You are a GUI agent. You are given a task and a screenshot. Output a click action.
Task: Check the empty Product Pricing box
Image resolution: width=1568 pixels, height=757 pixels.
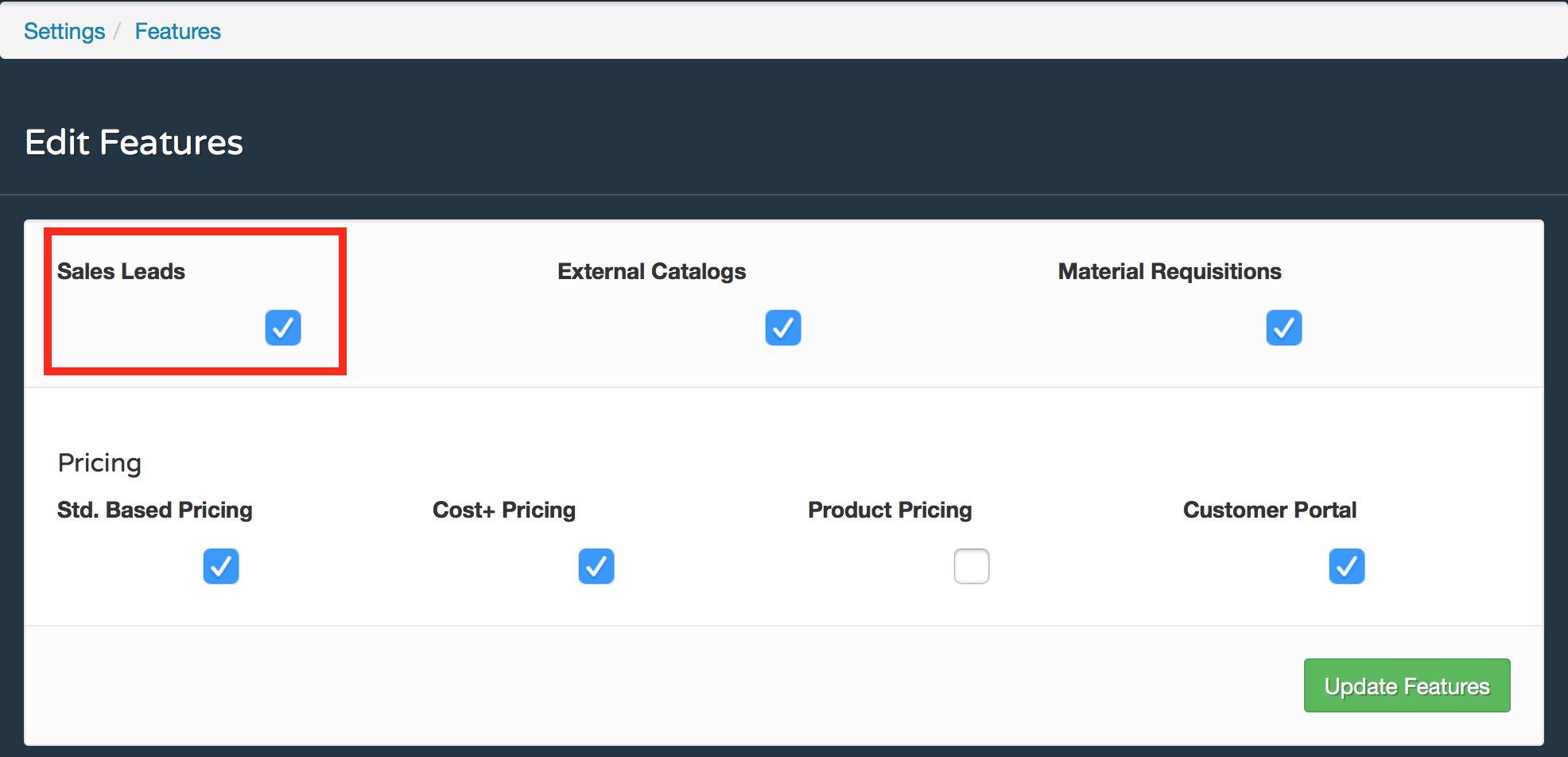pyautogui.click(x=971, y=566)
